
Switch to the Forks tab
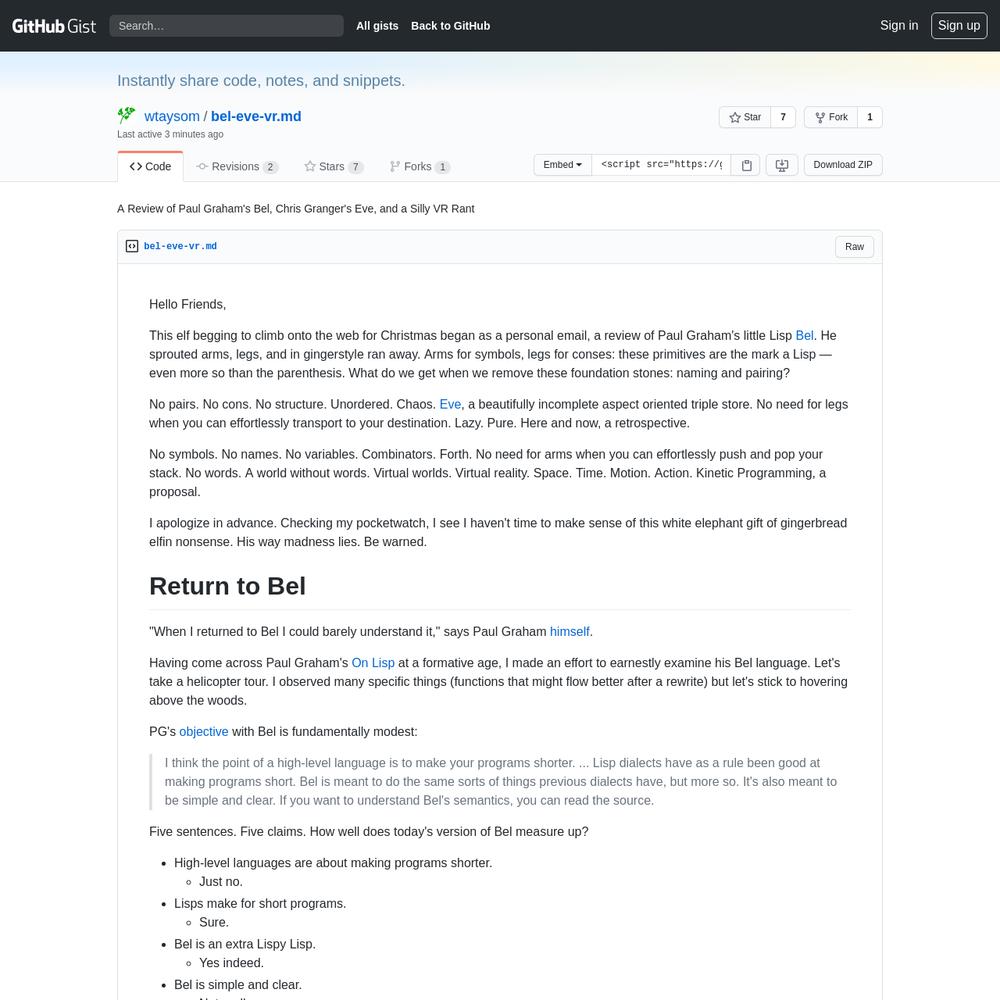tap(420, 166)
